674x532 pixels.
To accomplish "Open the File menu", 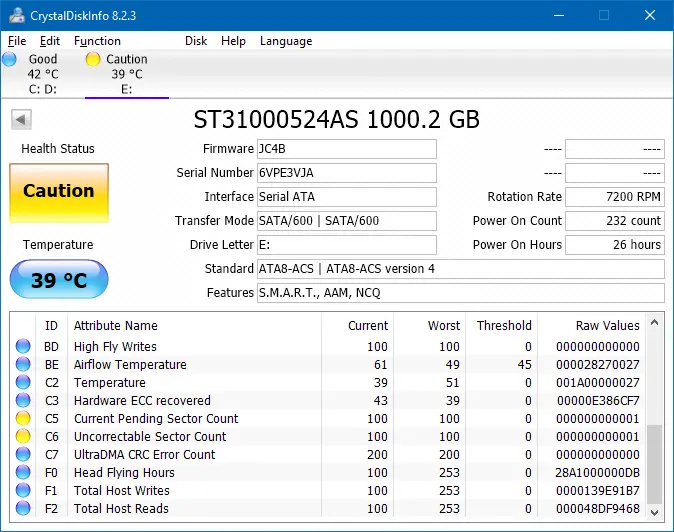I will click(x=17, y=41).
